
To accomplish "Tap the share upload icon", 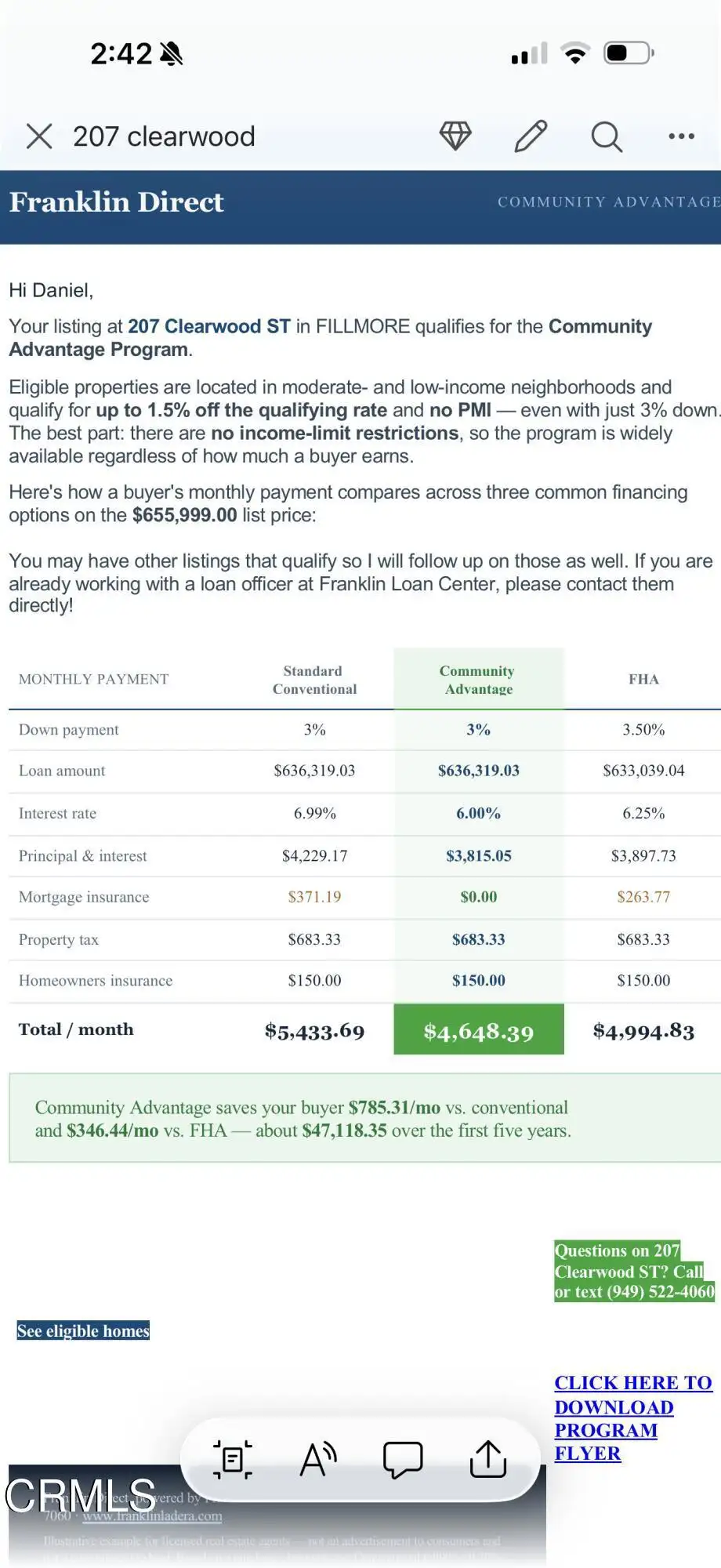I will tap(488, 1459).
